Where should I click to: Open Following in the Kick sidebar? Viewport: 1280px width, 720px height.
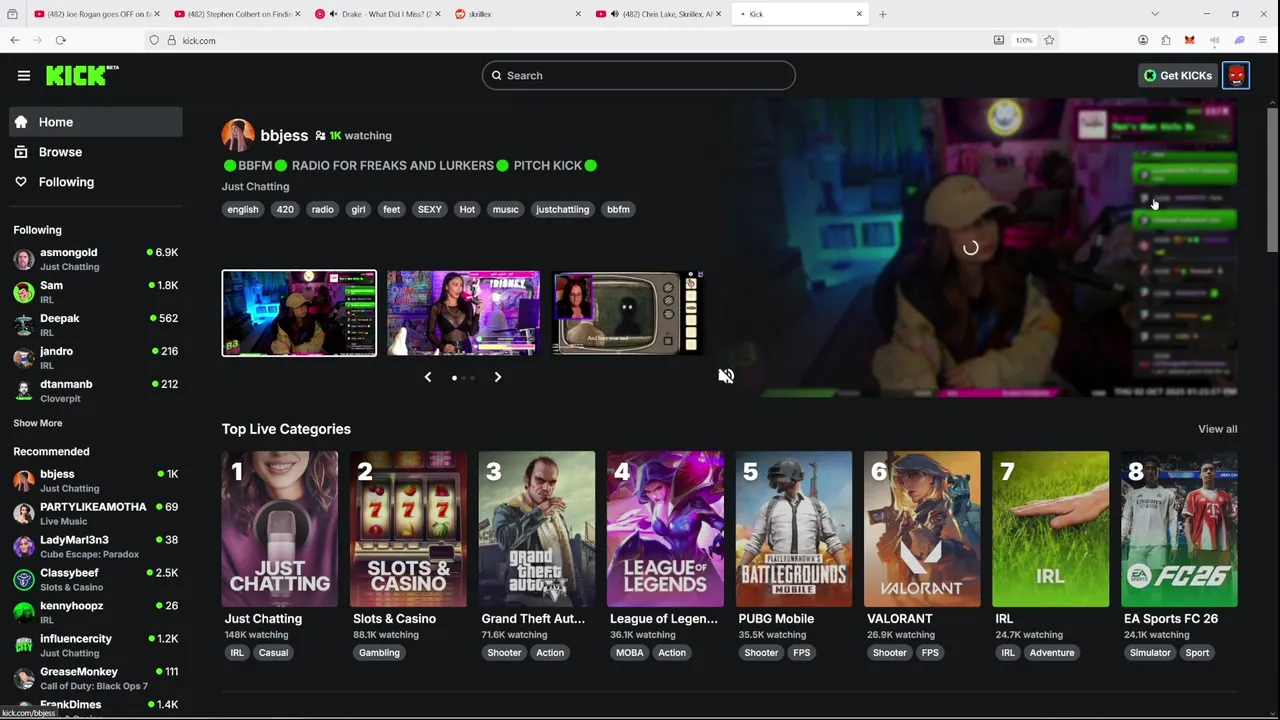pos(96,182)
